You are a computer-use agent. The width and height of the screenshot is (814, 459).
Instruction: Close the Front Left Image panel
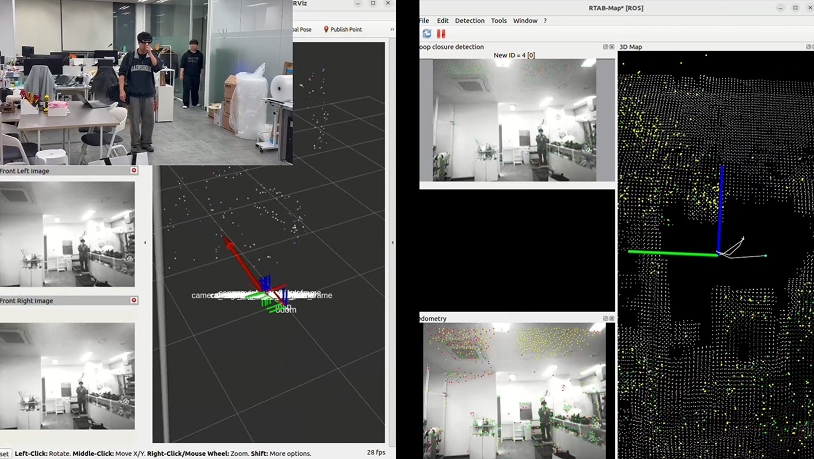click(x=134, y=170)
